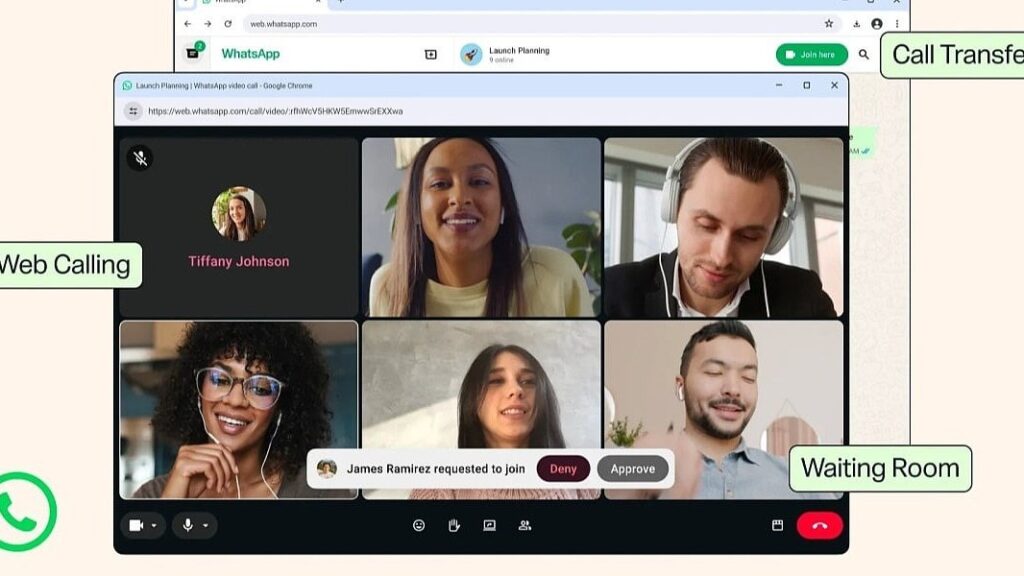Click the green Join here button
The width and height of the screenshot is (1024, 576).
point(812,55)
